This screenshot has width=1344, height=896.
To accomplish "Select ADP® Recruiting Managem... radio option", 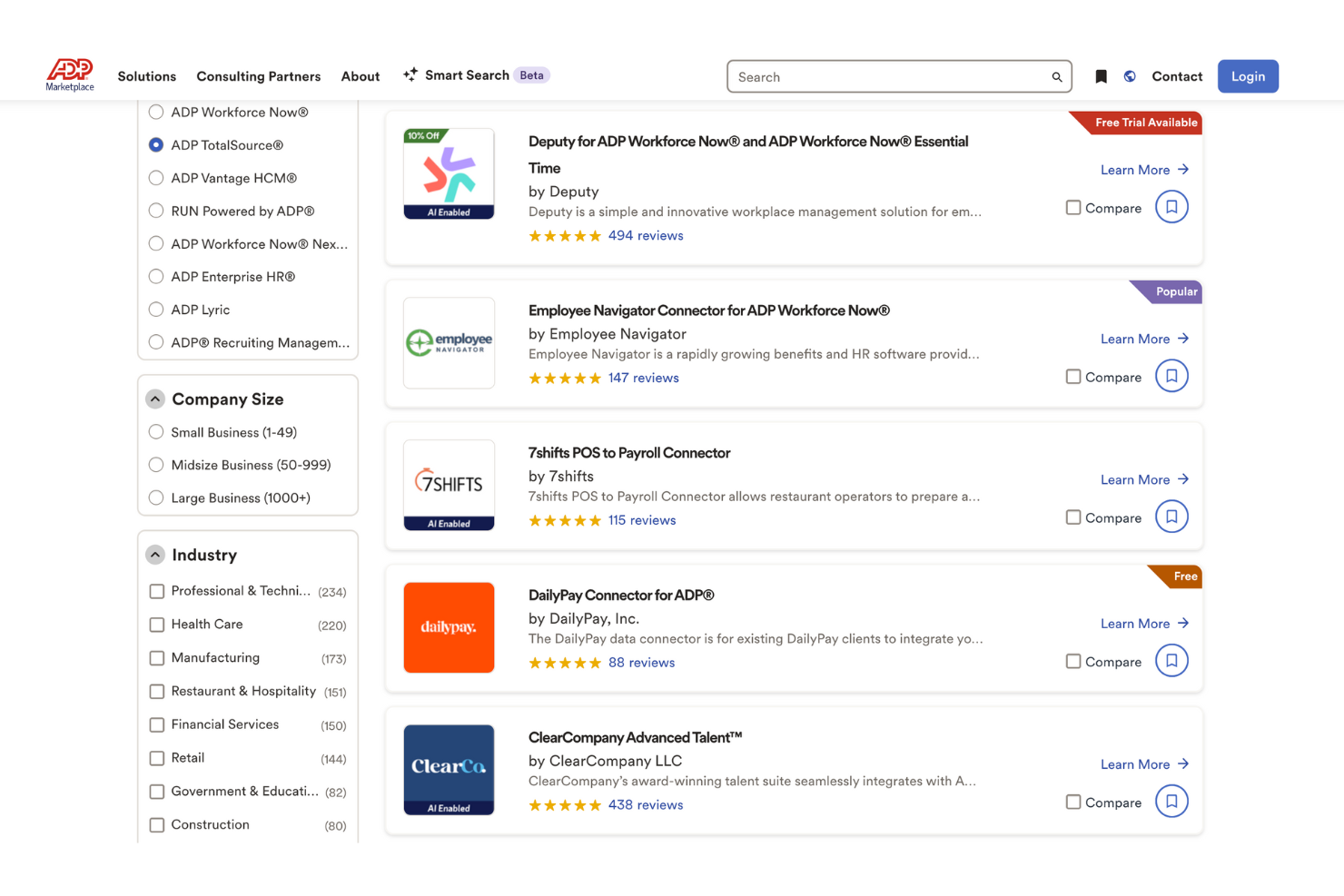I will click(x=156, y=342).
